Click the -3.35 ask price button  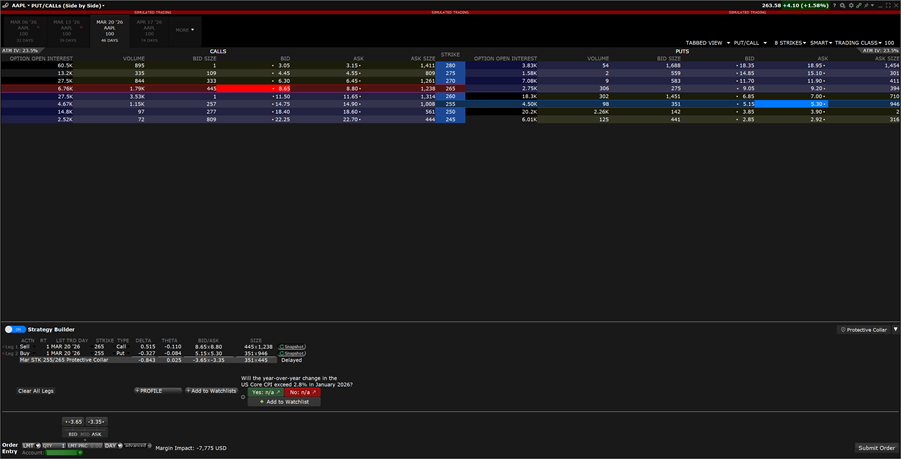[x=97, y=422]
